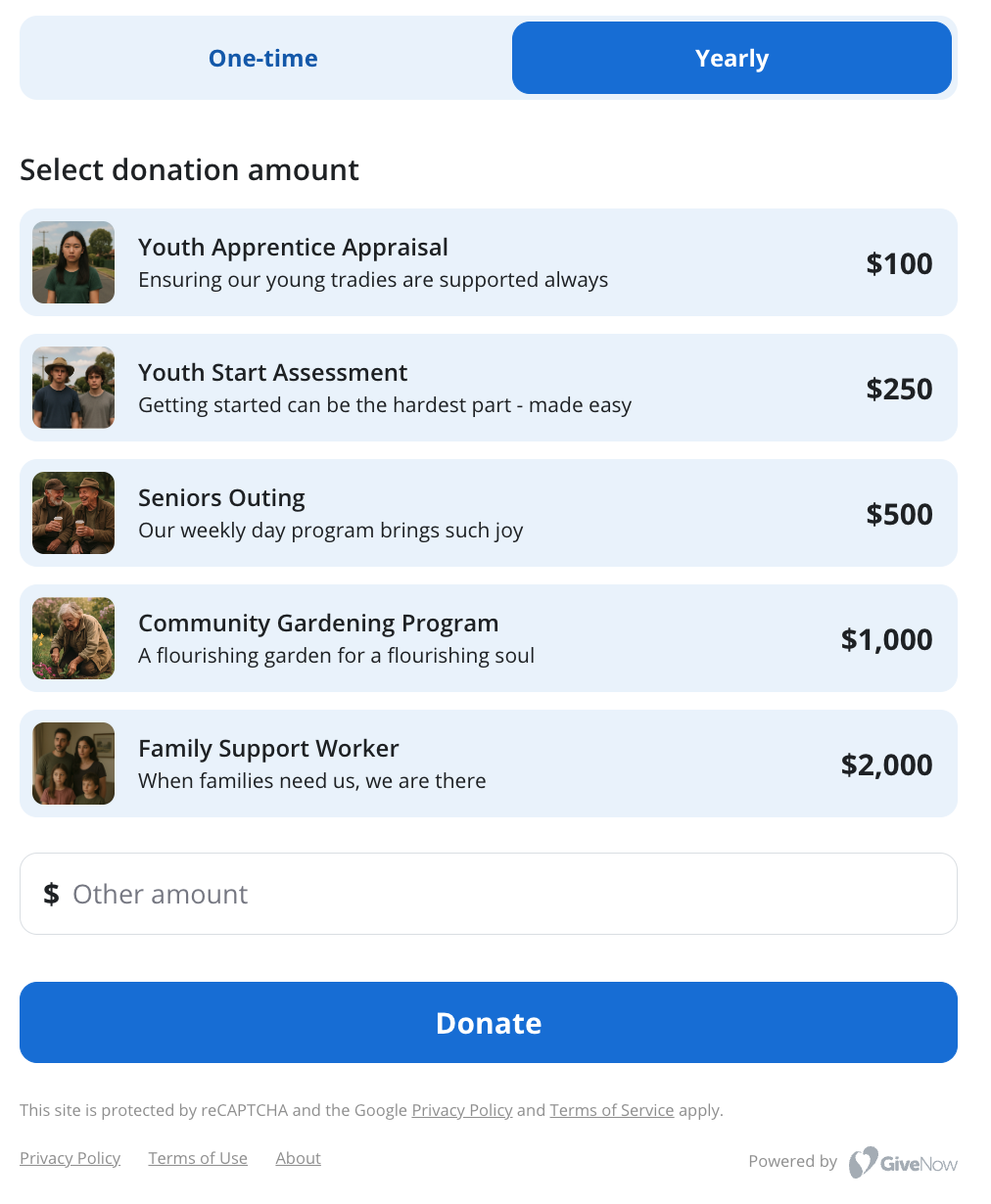This screenshot has height=1204, width=991.
Task: Open the footer Terms of Use link
Action: pyautogui.click(x=198, y=1158)
